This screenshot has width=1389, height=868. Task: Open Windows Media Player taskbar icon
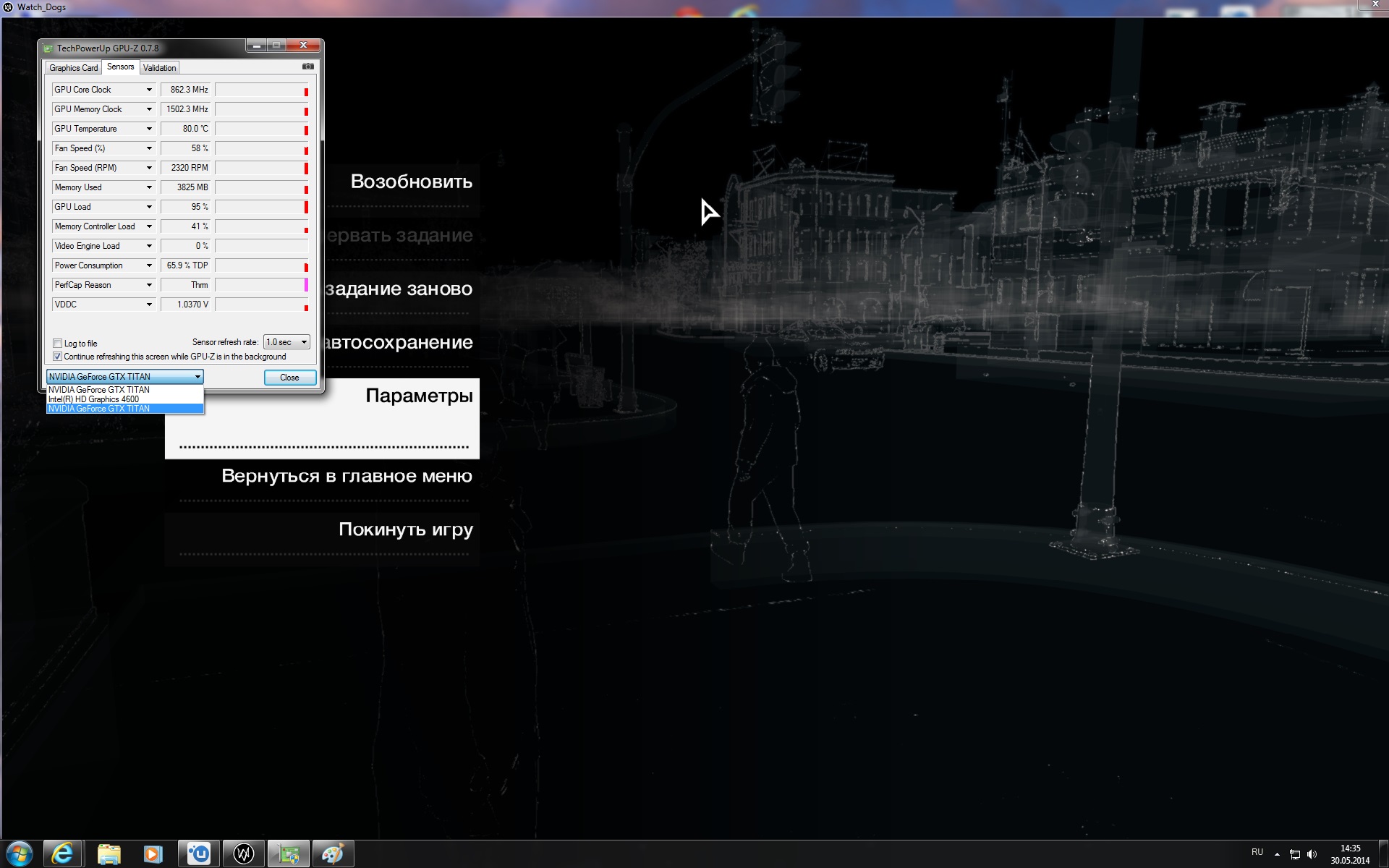tap(153, 854)
